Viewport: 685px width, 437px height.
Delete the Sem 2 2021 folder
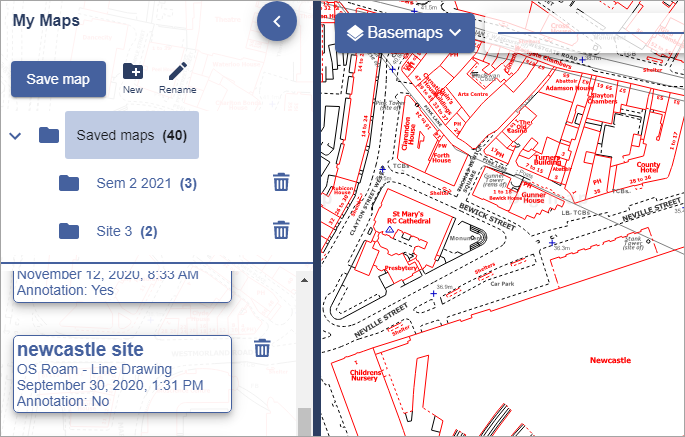pyautogui.click(x=281, y=182)
